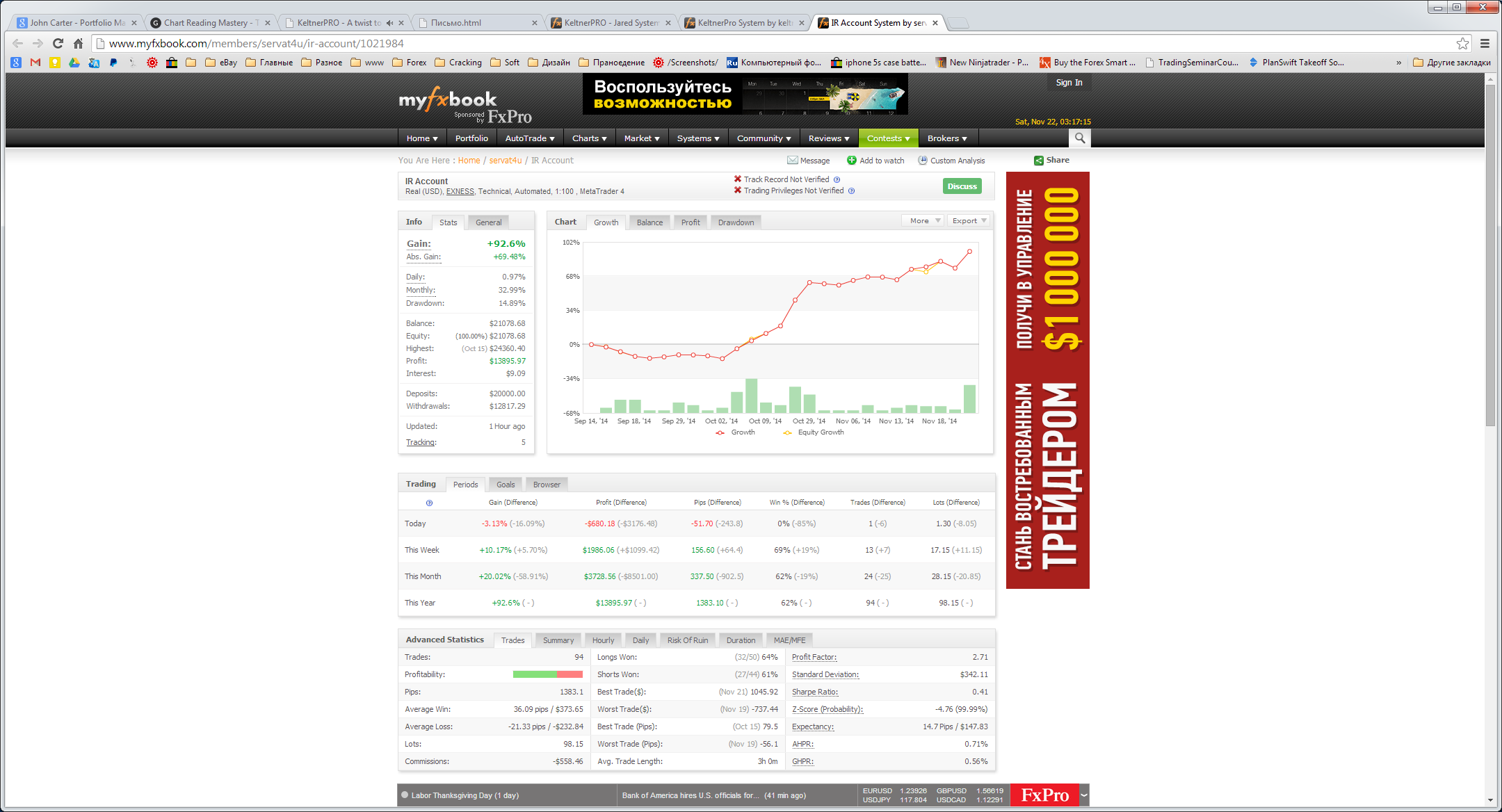Click the magnifier search icon in navbar
This screenshot has width=1502, height=812.
tap(1079, 138)
